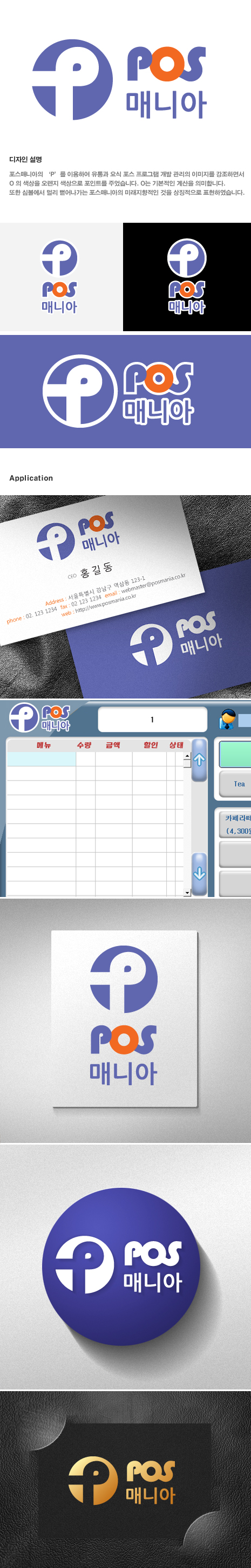Click the logo variant on the light gray background
This screenshot has height=1568, width=251.
coord(59,276)
